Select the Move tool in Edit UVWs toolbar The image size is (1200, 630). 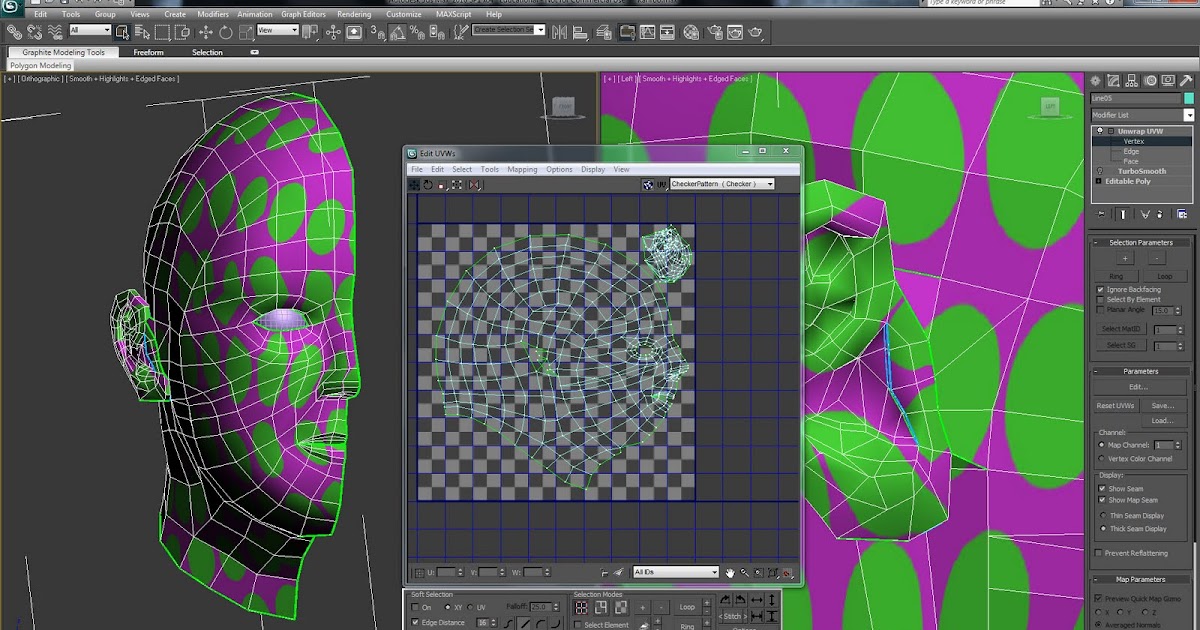point(413,185)
